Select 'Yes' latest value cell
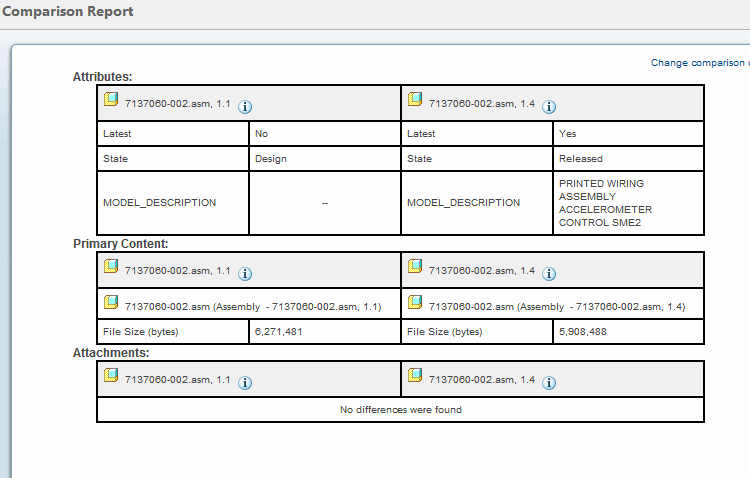Image resolution: width=750 pixels, height=478 pixels. pos(629,133)
